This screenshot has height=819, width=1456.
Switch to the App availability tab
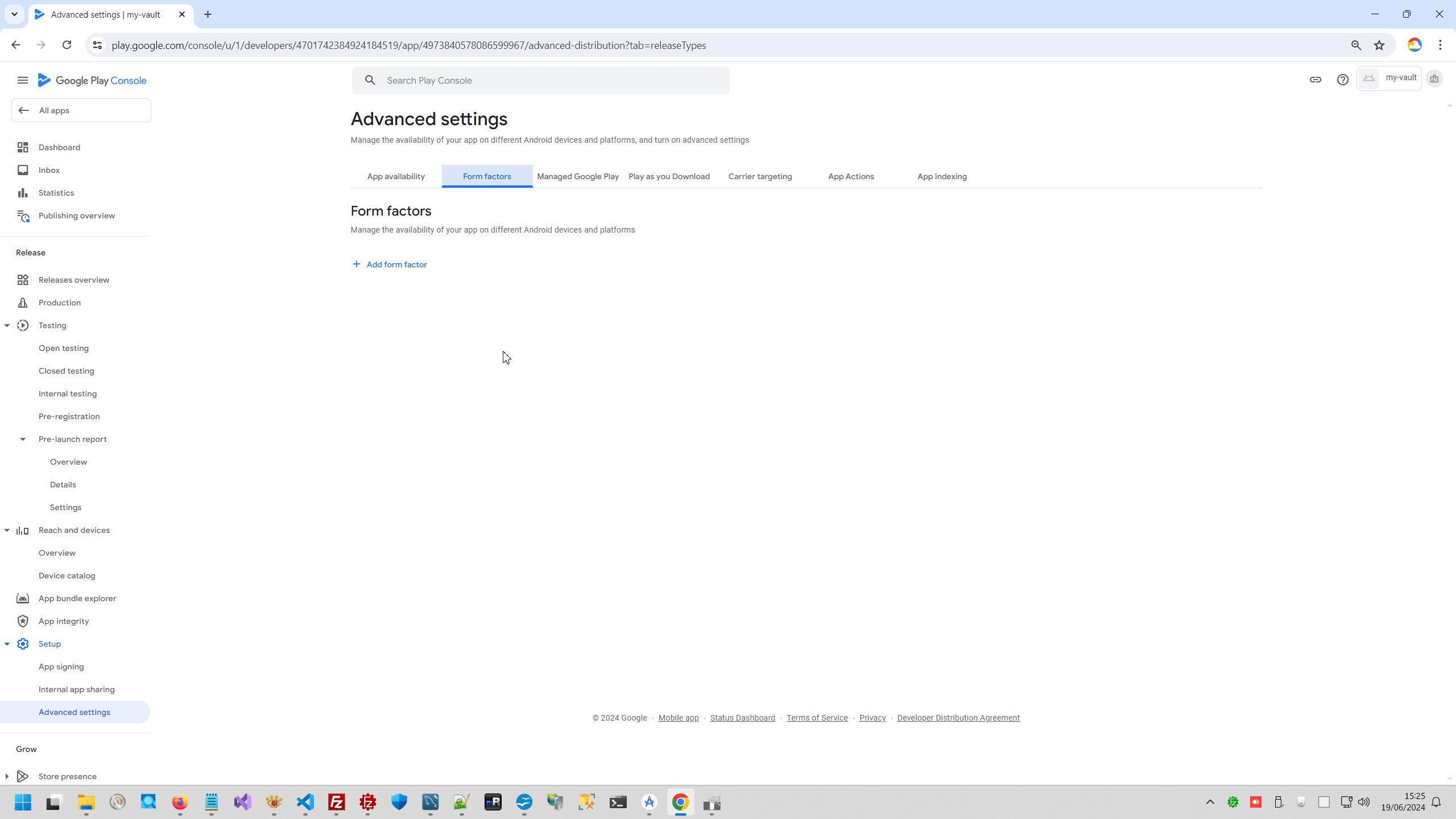(x=396, y=176)
